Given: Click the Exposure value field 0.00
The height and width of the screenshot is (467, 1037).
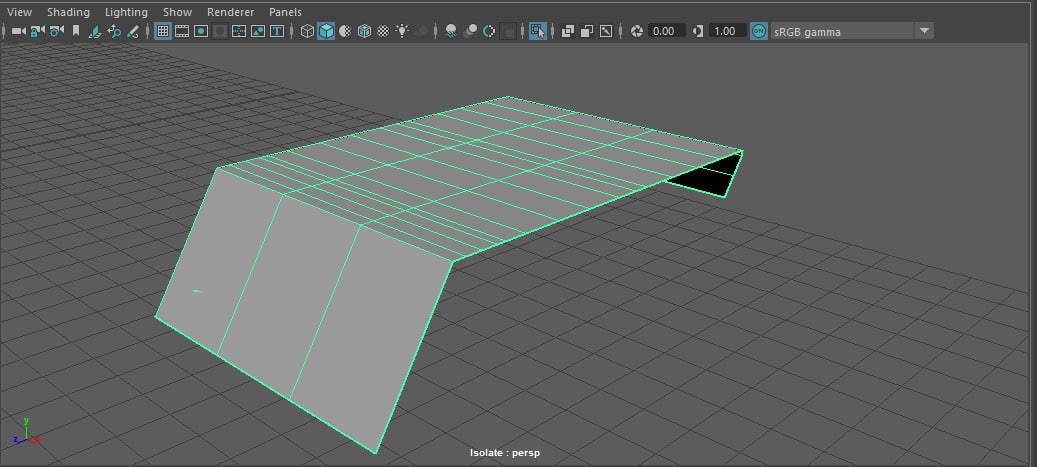Looking at the screenshot, I should click(666, 31).
